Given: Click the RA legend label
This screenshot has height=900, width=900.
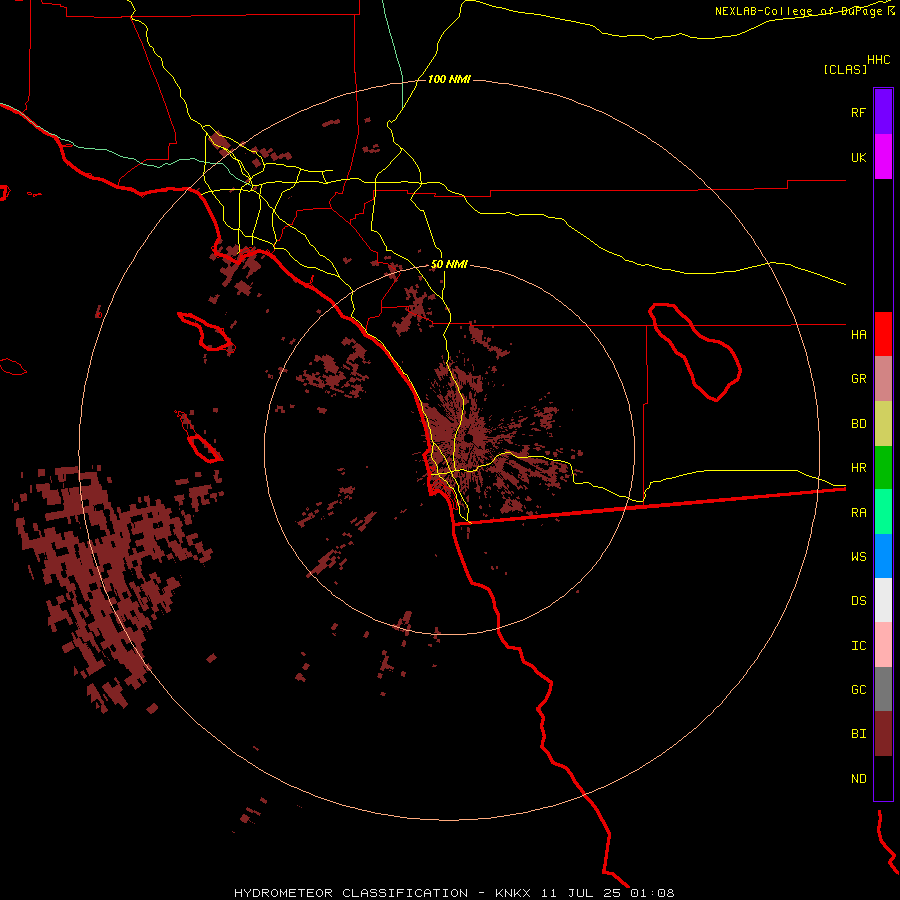Looking at the screenshot, I should (858, 513).
